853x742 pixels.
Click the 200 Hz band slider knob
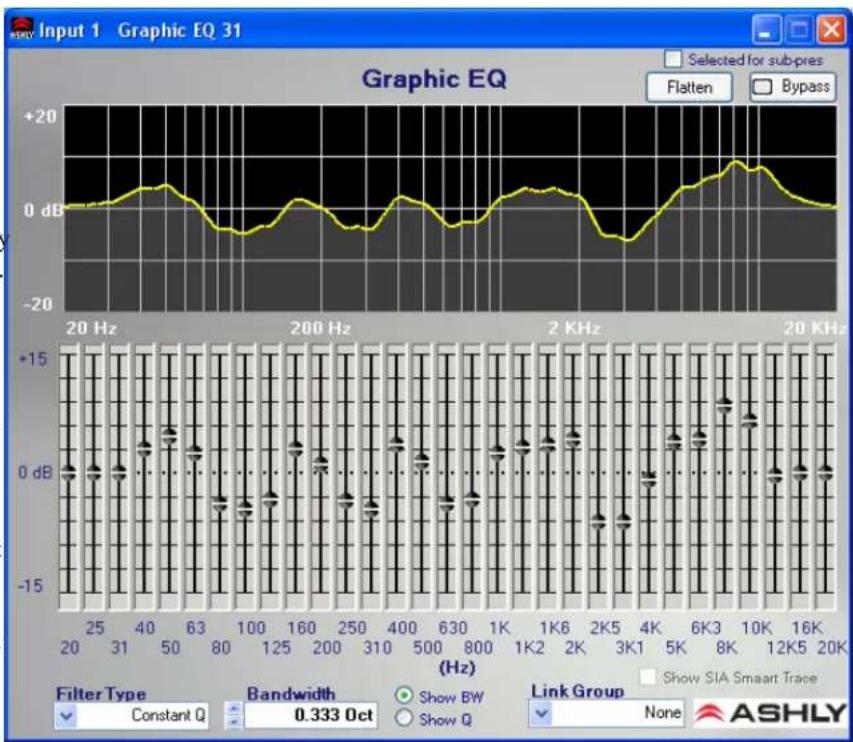[x=321, y=465]
